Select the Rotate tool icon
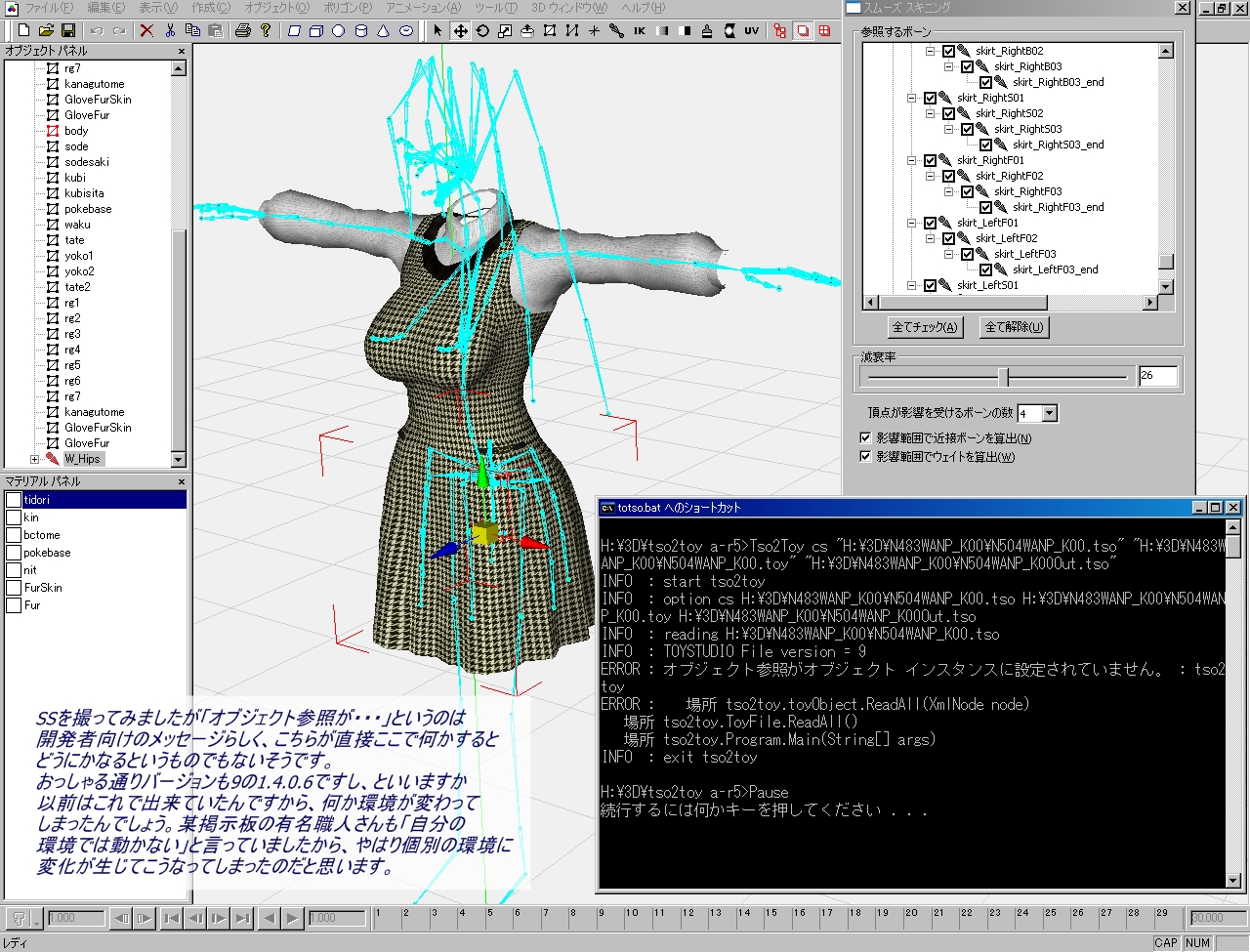1250x952 pixels. (482, 30)
